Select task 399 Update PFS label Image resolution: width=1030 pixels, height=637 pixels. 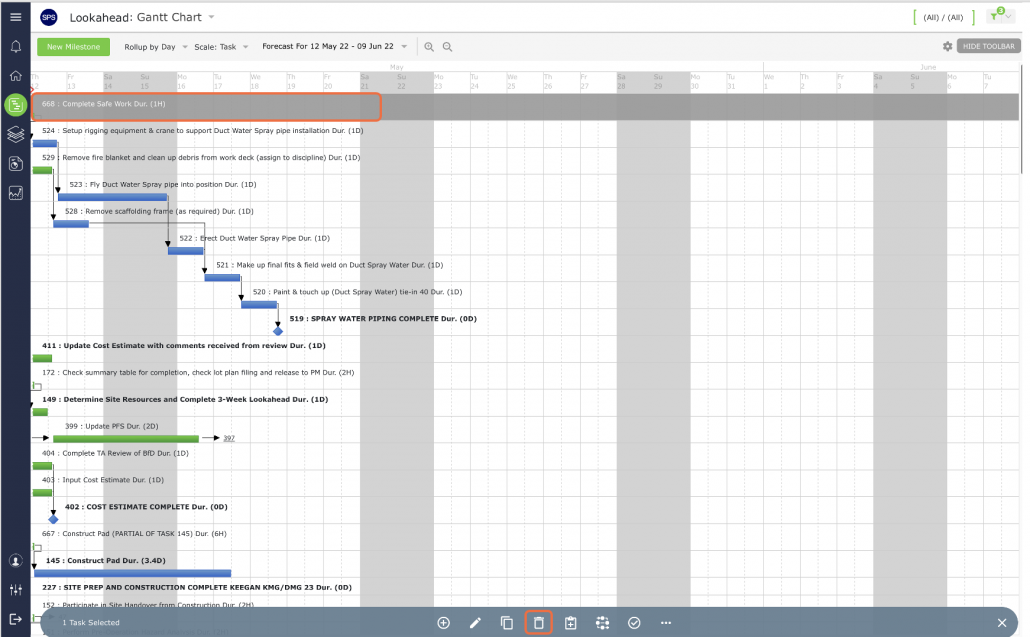(x=112, y=426)
